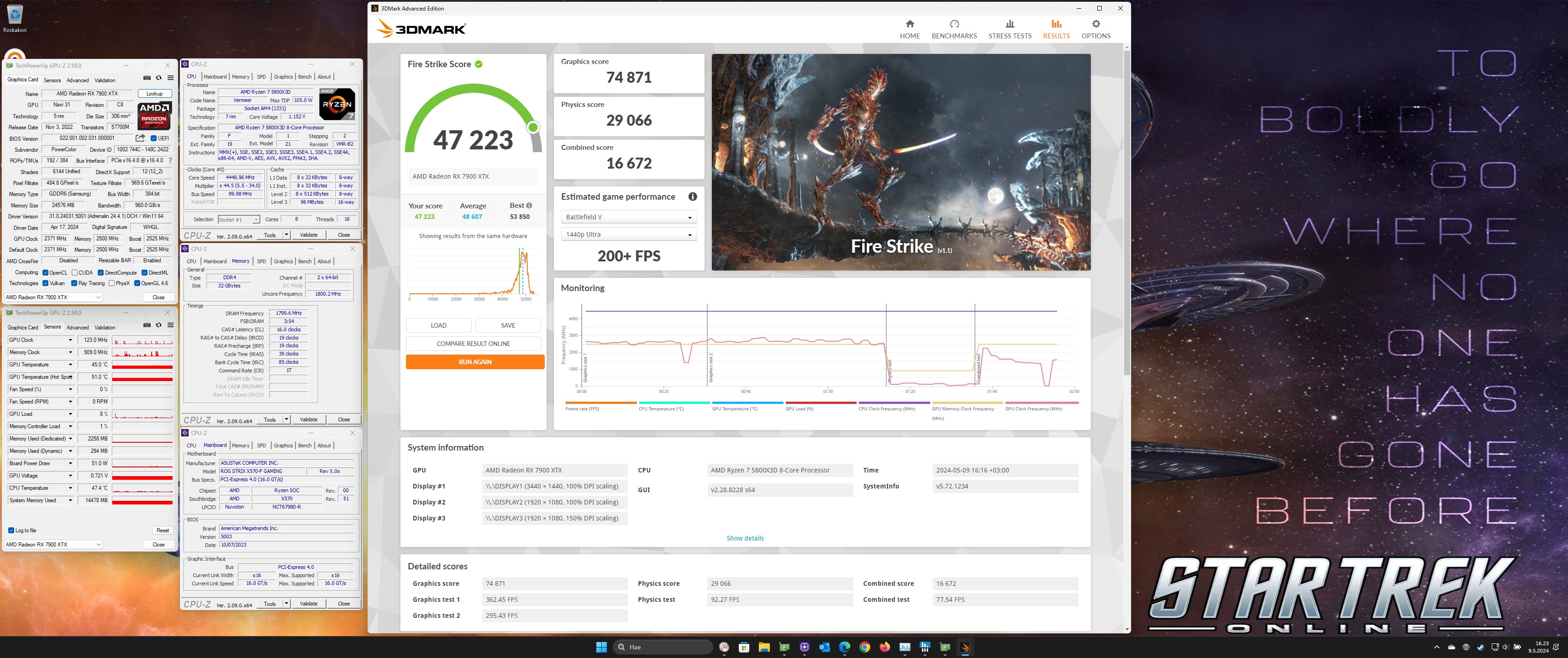The height and width of the screenshot is (658, 1568).
Task: Click the GPU Load legend in Monitoring
Action: click(820, 406)
